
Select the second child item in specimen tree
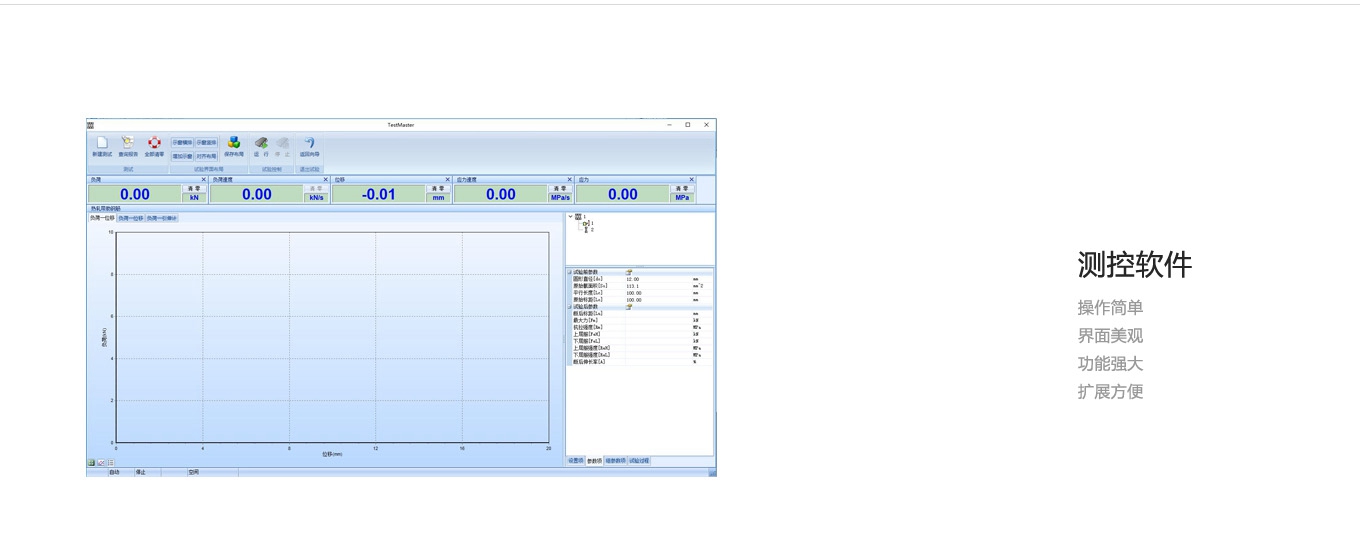588,230
